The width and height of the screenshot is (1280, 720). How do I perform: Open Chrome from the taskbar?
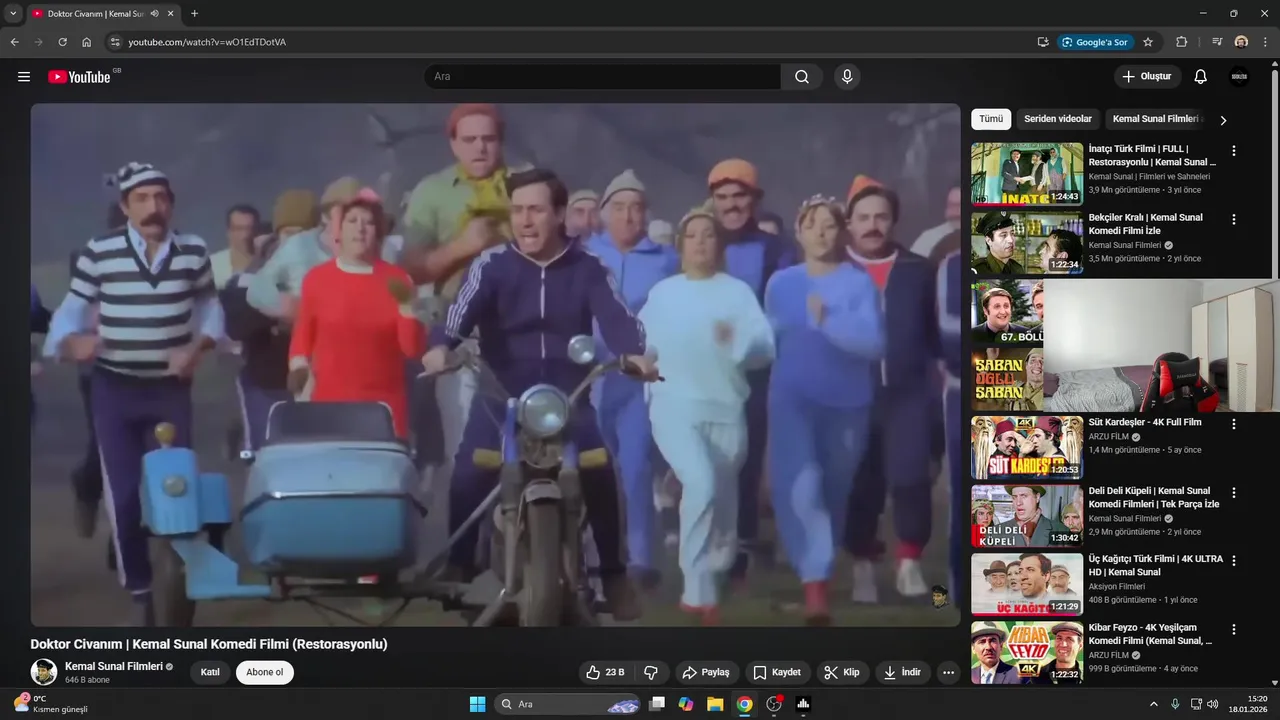pyautogui.click(x=744, y=704)
